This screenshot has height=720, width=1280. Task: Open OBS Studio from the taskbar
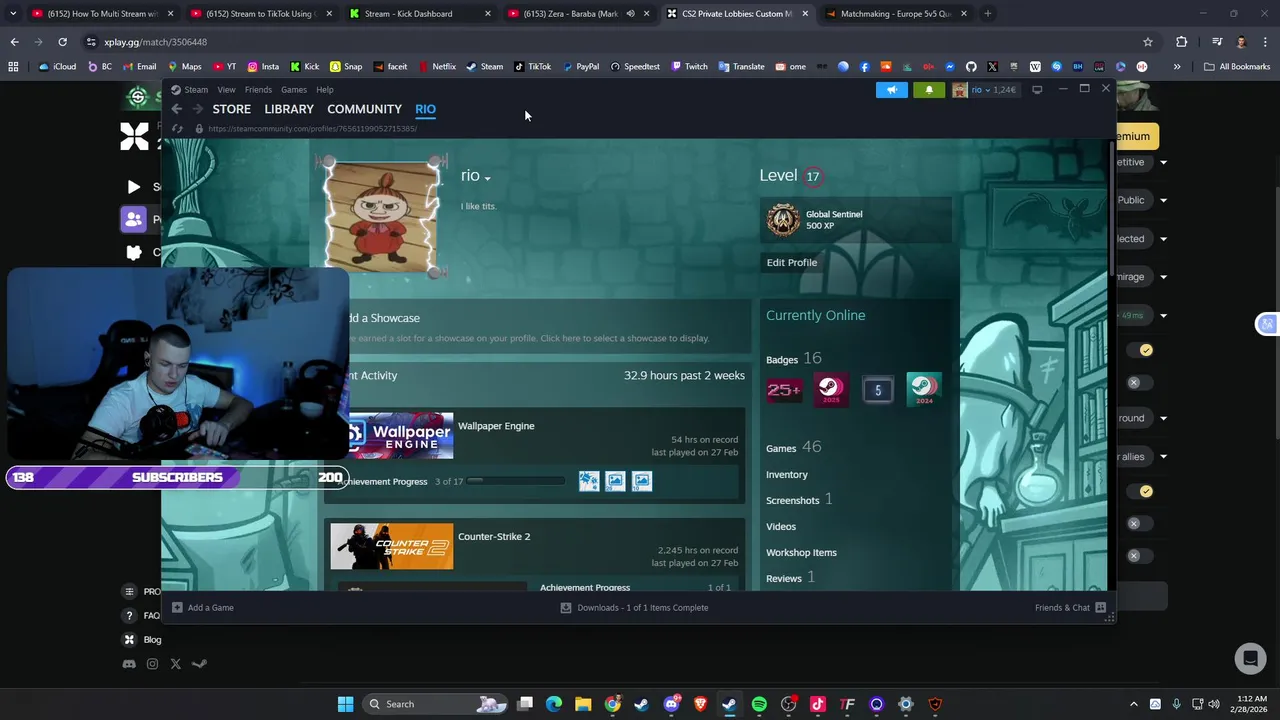tap(788, 704)
